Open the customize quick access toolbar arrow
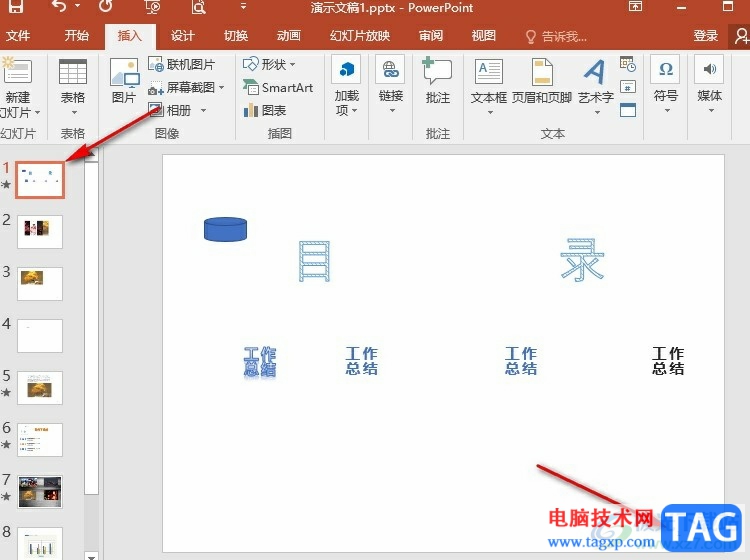This screenshot has width=750, height=560. pyautogui.click(x=243, y=6)
